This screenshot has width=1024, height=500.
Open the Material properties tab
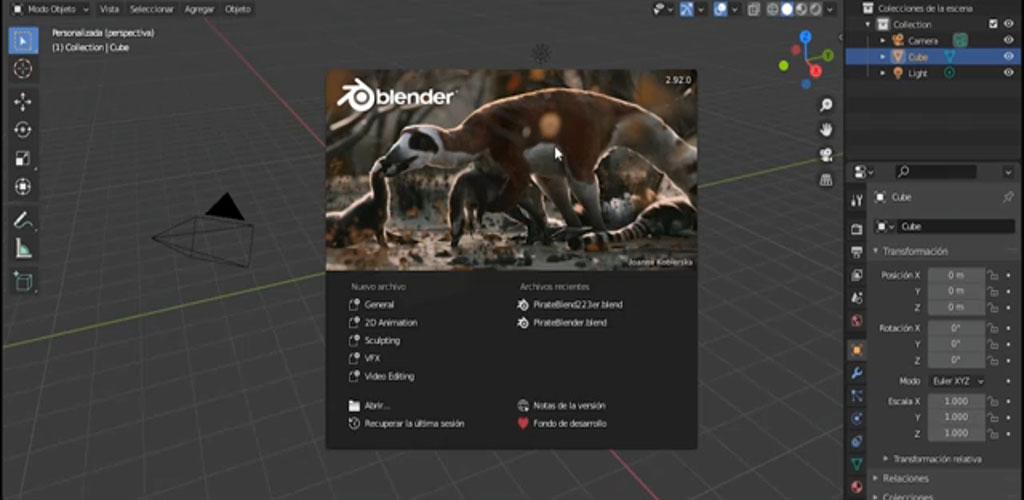[x=857, y=486]
